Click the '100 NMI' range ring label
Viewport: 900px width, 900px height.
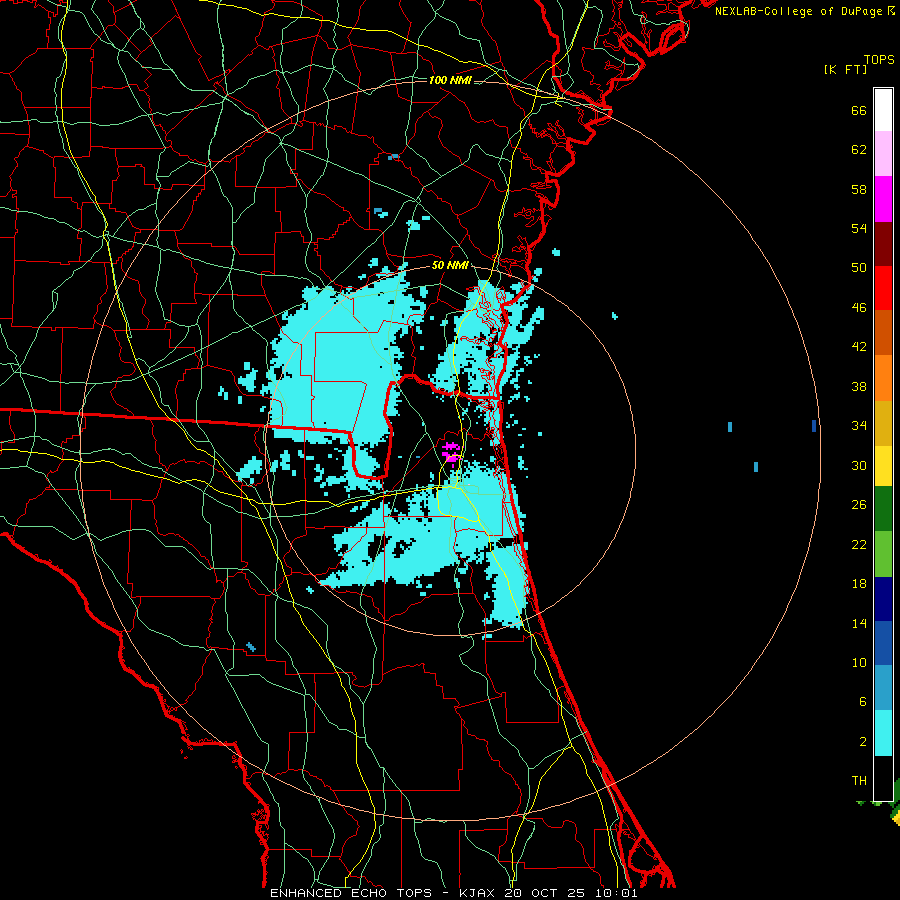[x=450, y=80]
